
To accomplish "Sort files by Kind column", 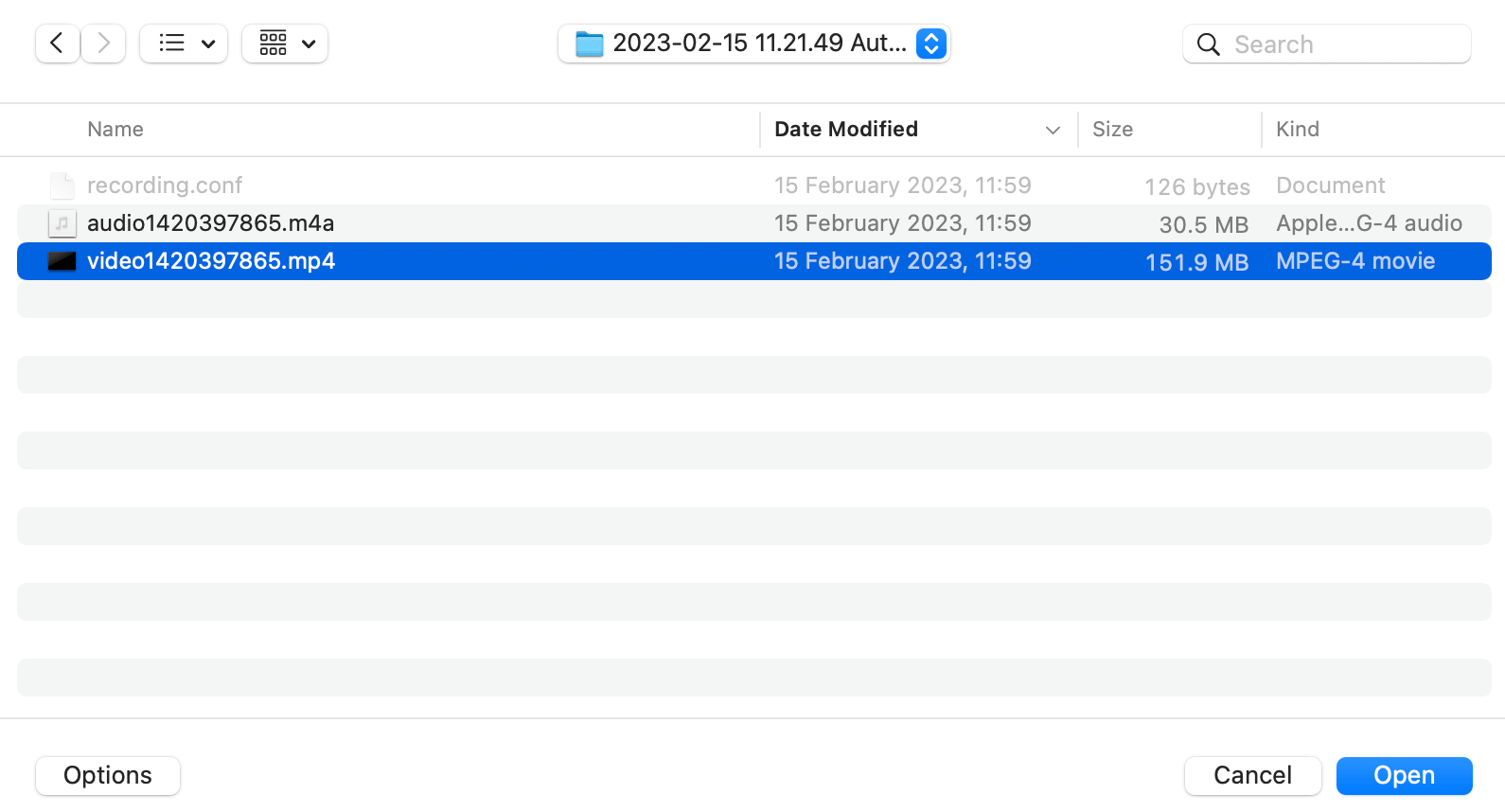I will [1298, 129].
